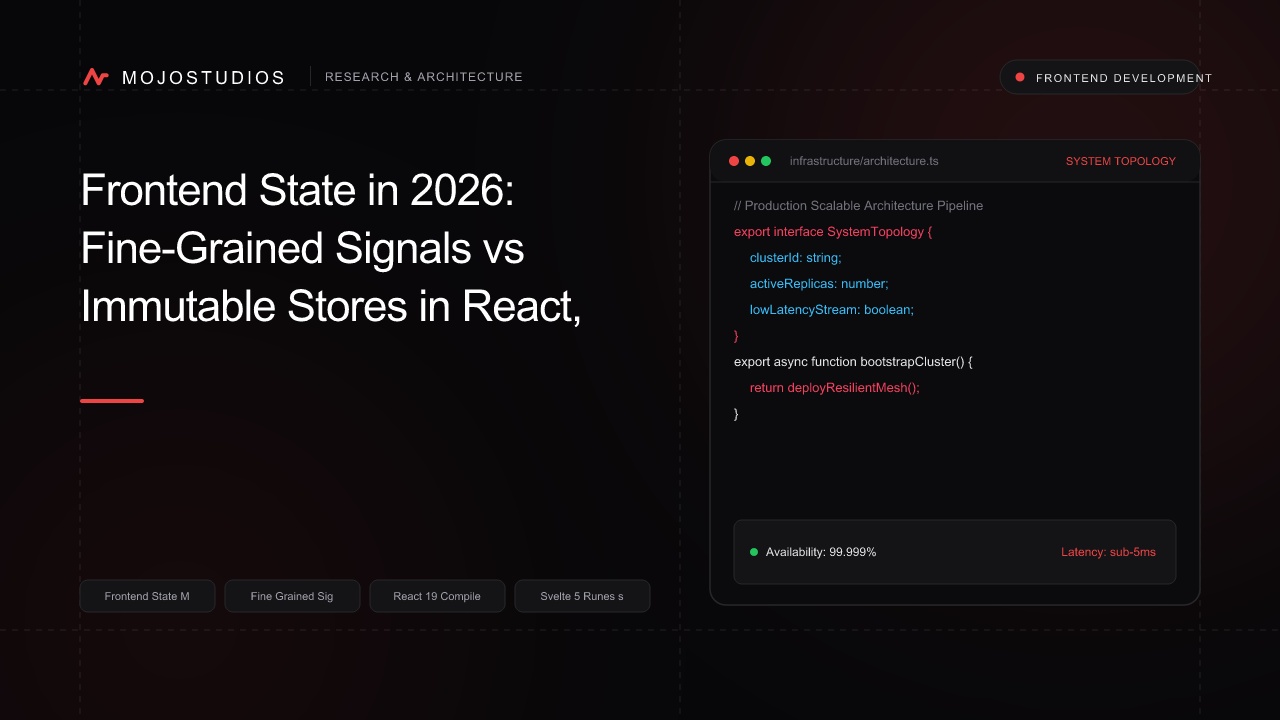
Task: Select the Svelte 5 Runes s tag
Action: click(x=582, y=596)
